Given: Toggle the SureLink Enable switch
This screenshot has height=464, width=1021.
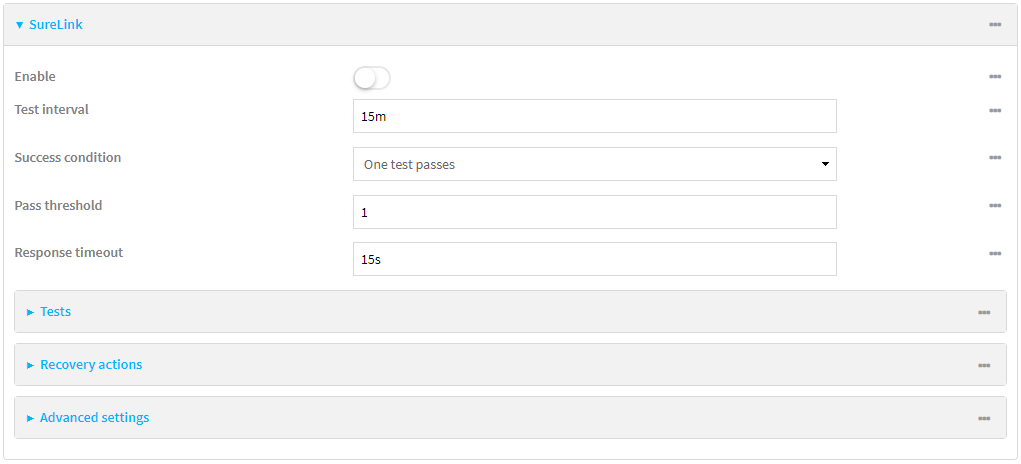Looking at the screenshot, I should pos(371,78).
